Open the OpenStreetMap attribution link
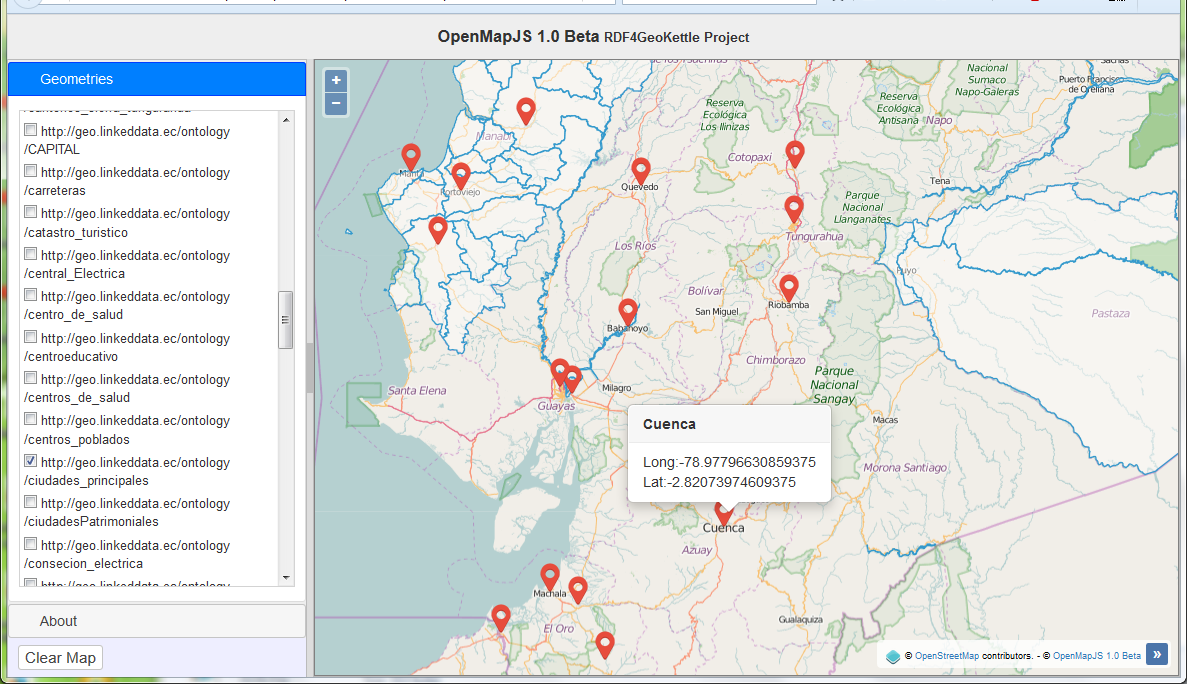Viewport: 1187px width, 685px height. [946, 656]
